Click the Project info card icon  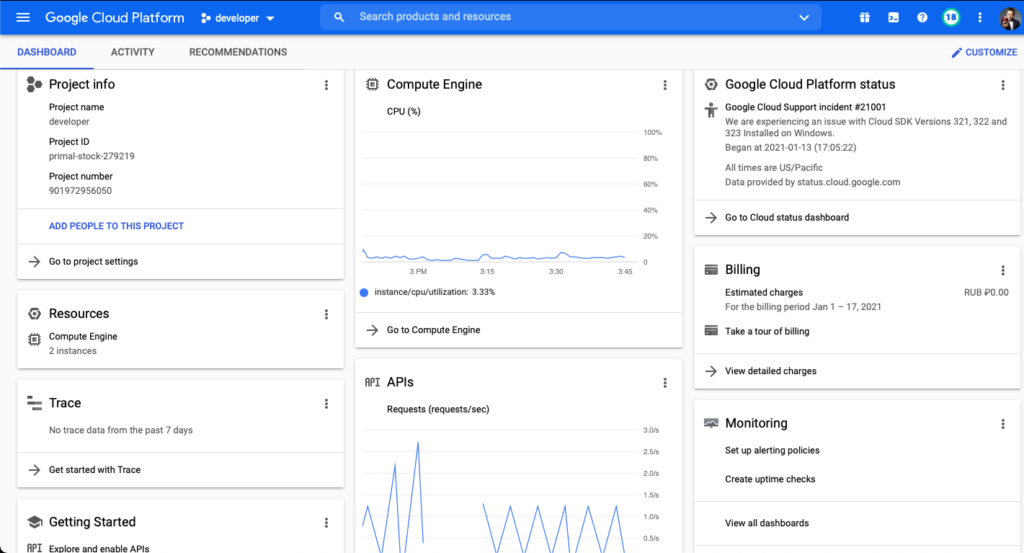(34, 84)
